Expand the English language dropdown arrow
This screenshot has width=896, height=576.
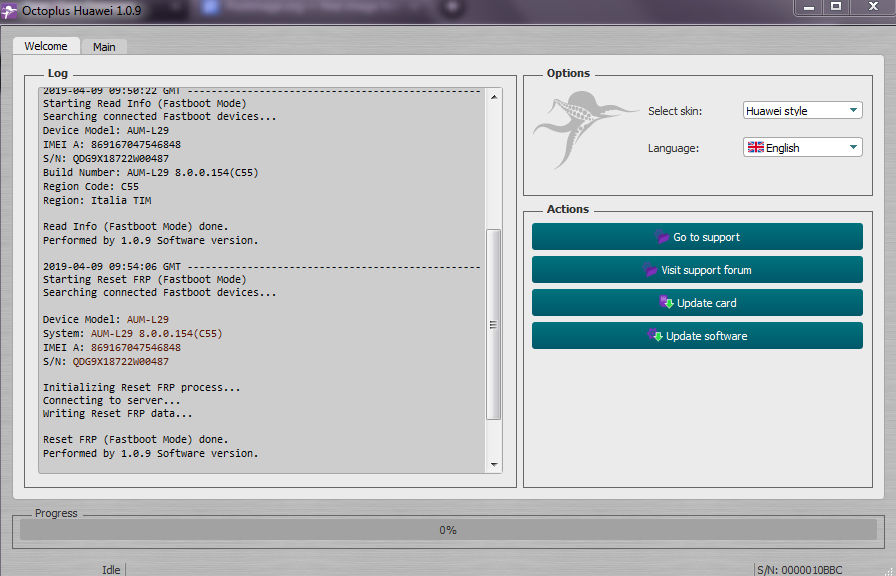coord(853,147)
